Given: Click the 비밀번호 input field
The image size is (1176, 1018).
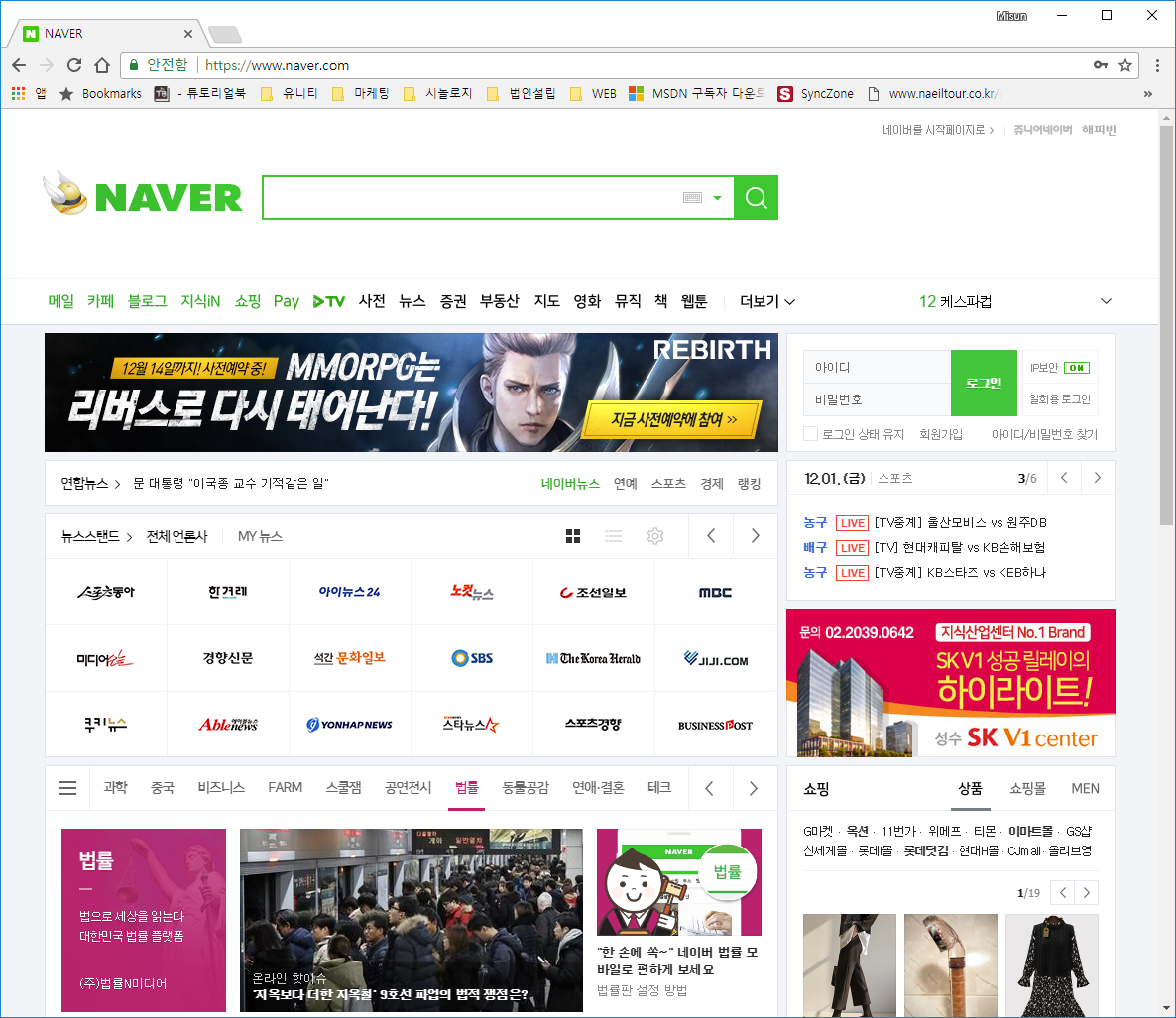Looking at the screenshot, I should tap(877, 399).
